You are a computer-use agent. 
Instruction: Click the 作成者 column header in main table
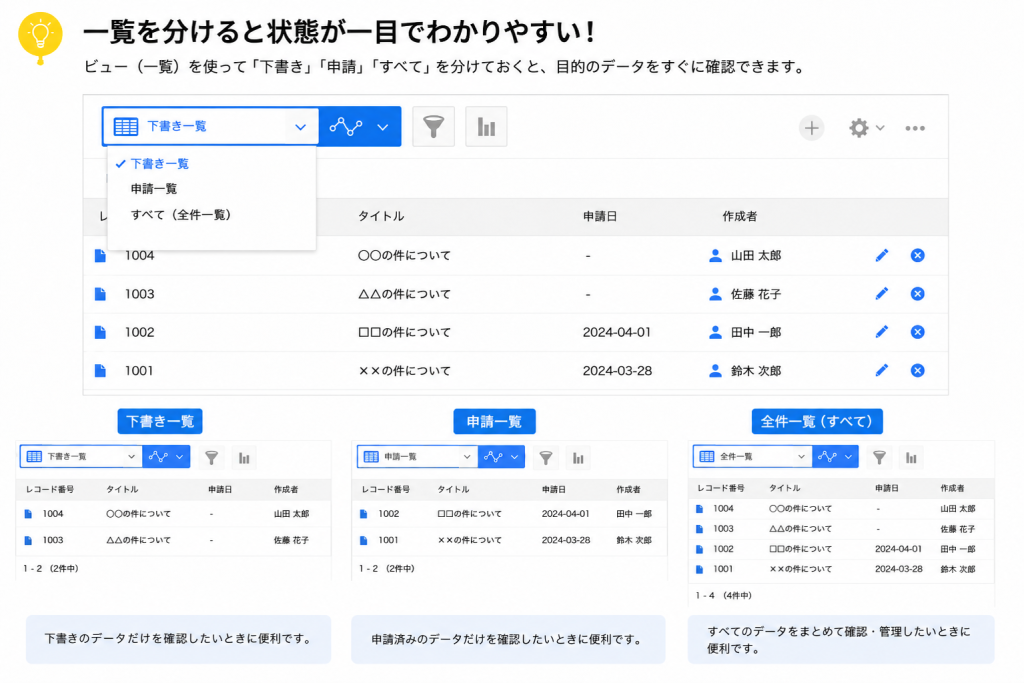[x=739, y=216]
